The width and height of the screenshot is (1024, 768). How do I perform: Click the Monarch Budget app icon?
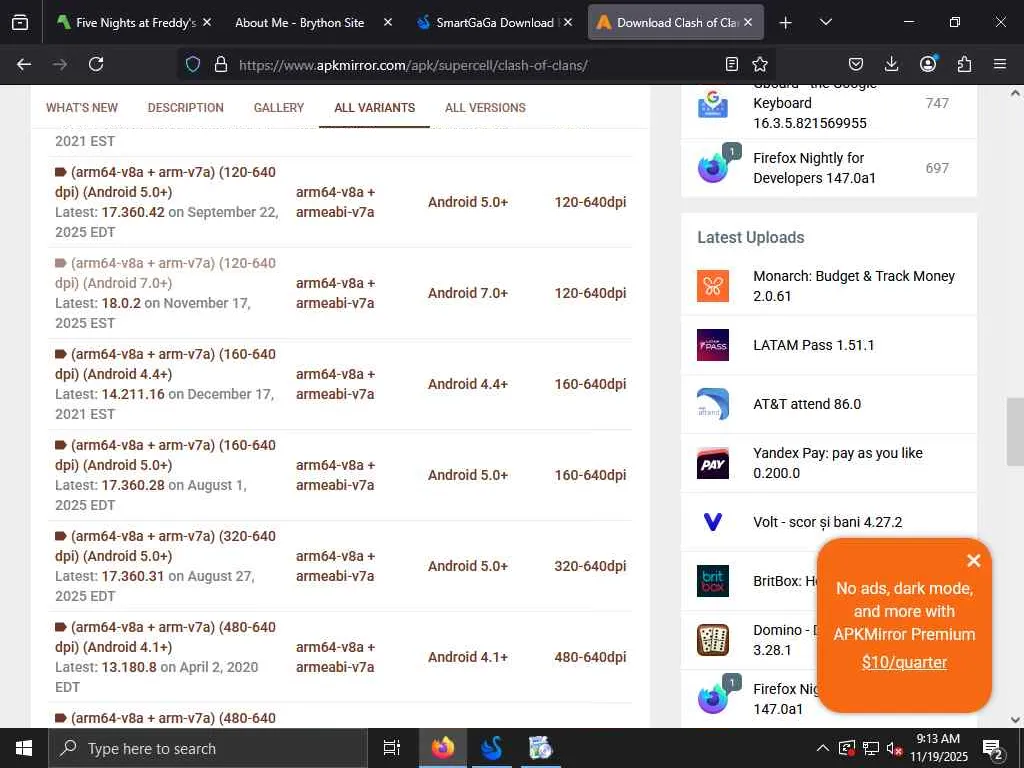tap(712, 286)
